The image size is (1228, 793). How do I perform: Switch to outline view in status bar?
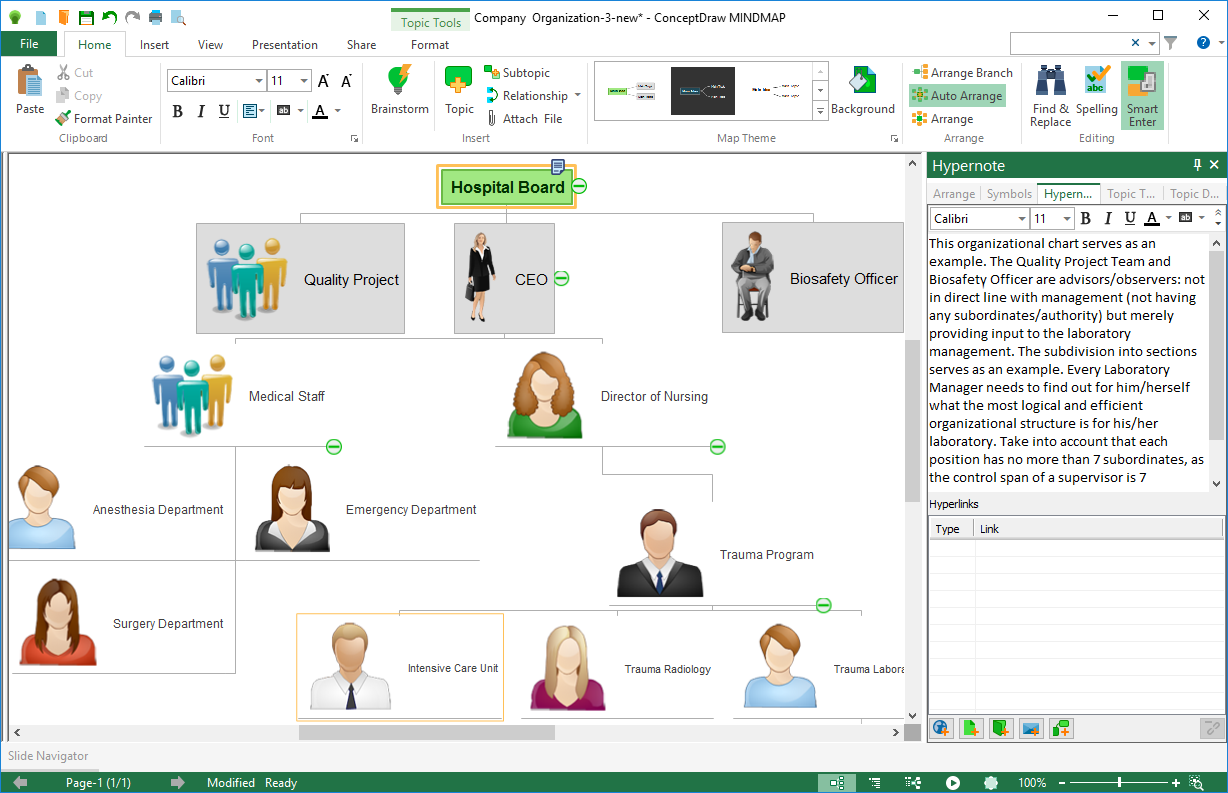874,783
